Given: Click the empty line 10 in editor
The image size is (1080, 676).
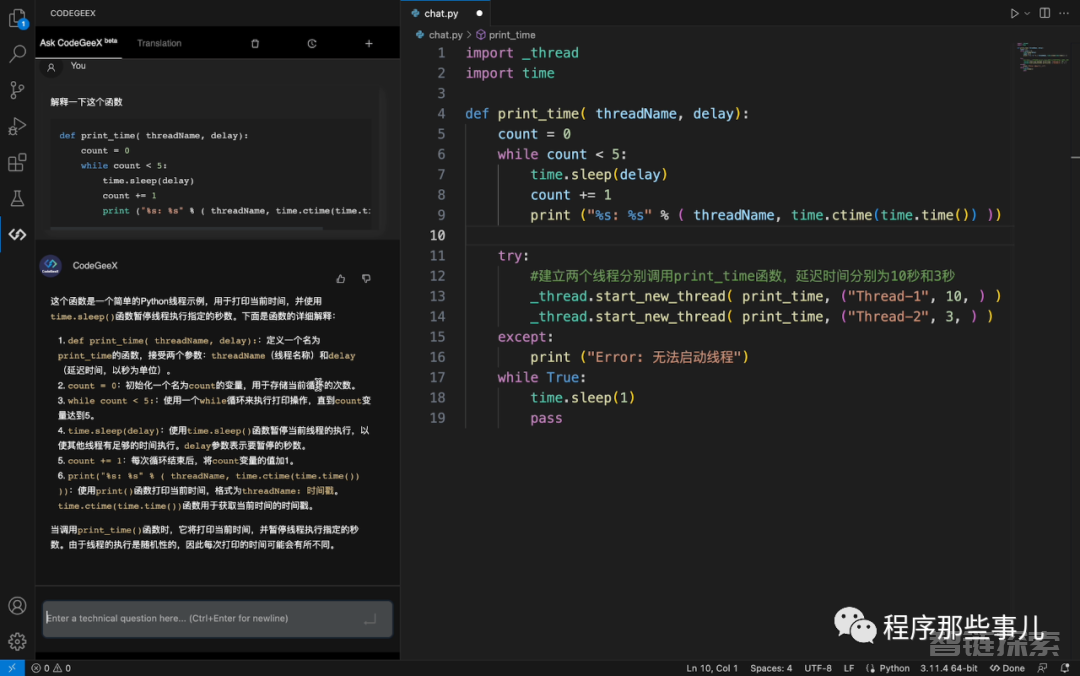Looking at the screenshot, I should coord(739,236).
